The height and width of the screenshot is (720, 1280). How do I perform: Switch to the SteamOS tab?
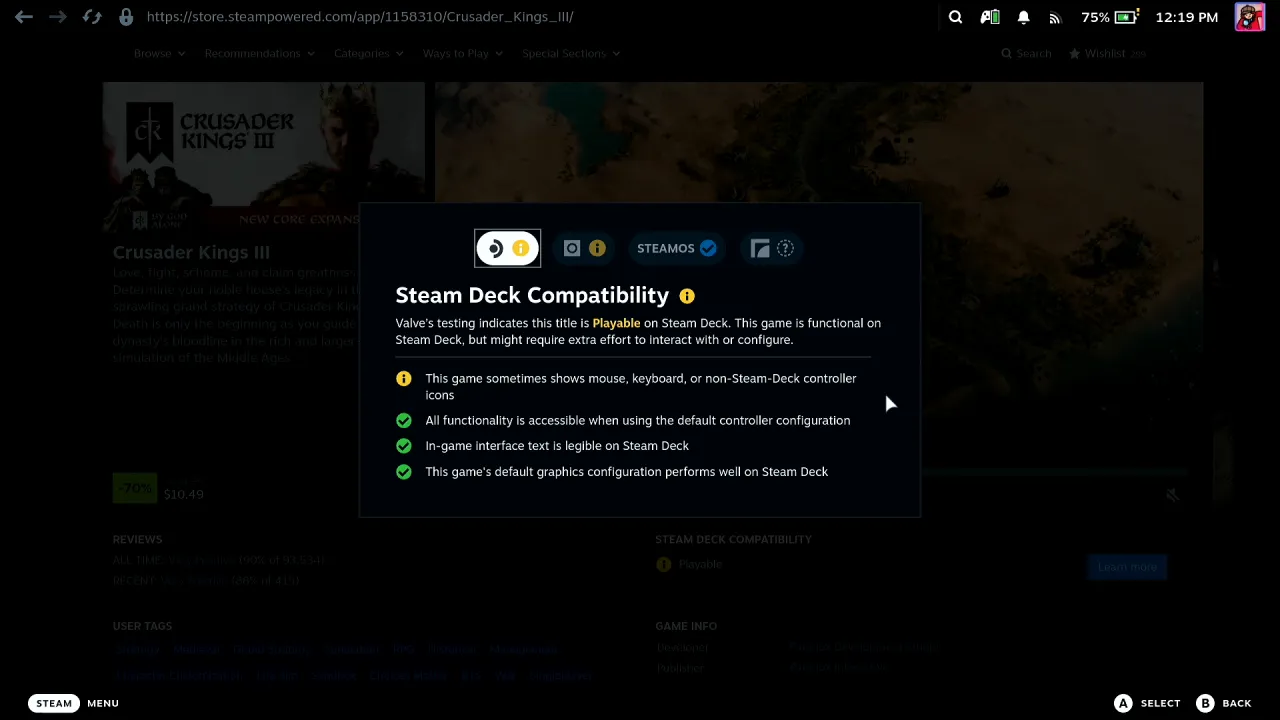(676, 248)
